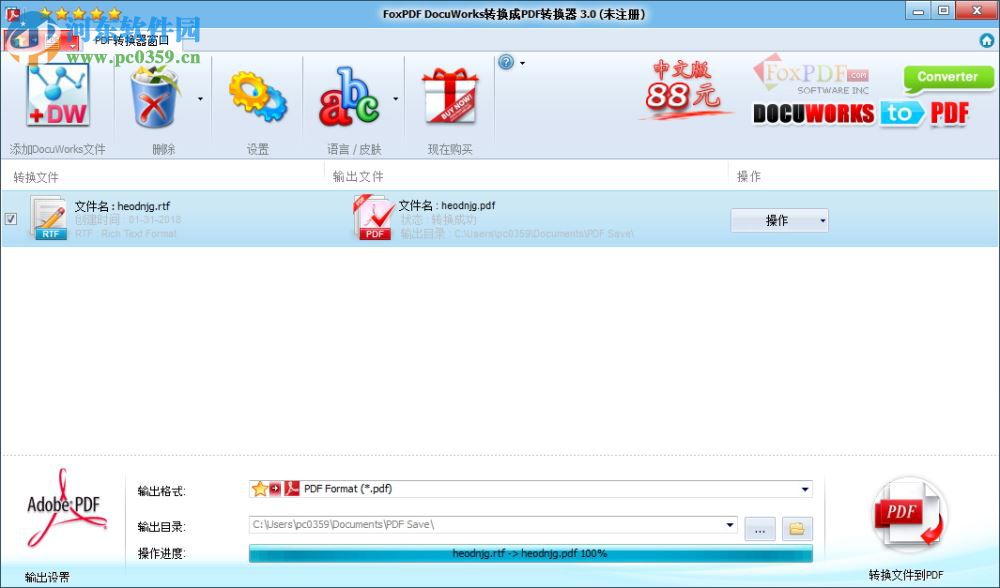
Task: Click the PDF icon next to heodnjg.pdf
Action: tap(373, 218)
